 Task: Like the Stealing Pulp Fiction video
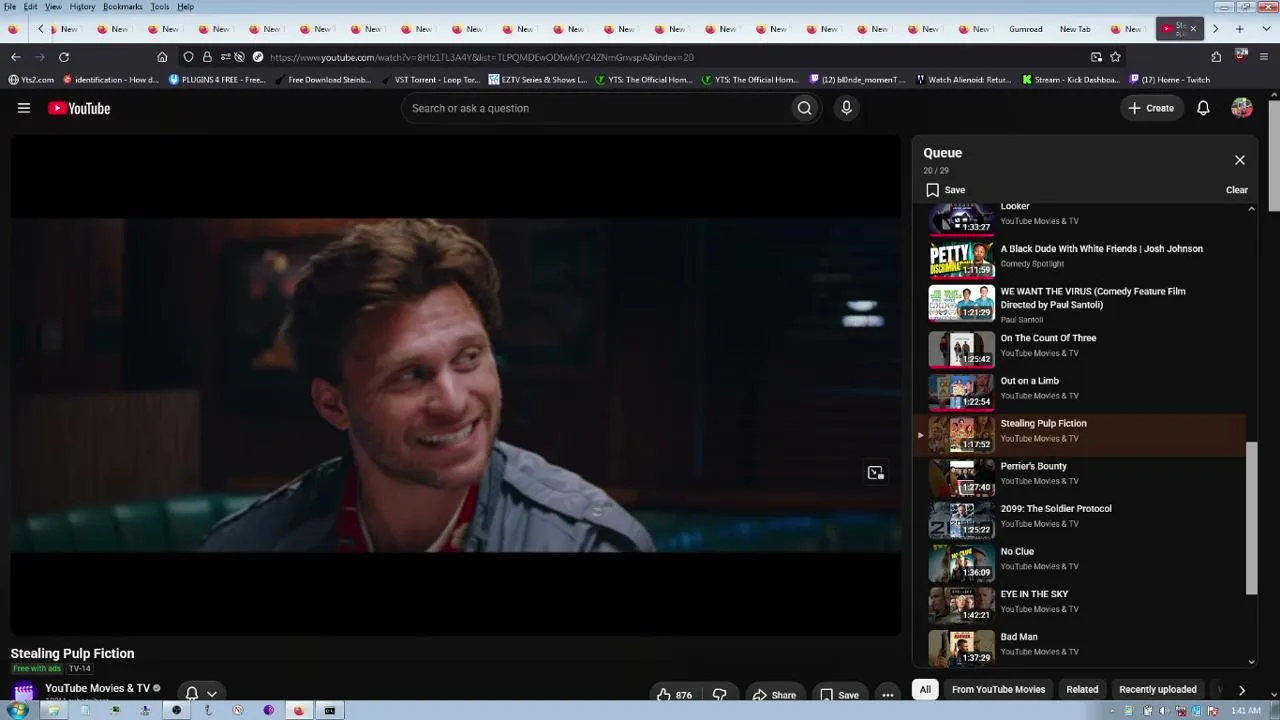pos(674,694)
